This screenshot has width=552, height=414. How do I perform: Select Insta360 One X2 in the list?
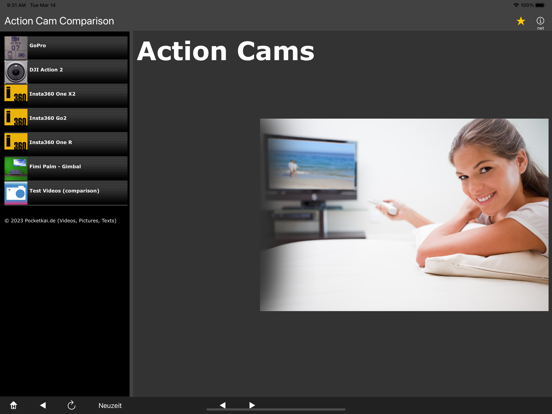click(66, 96)
